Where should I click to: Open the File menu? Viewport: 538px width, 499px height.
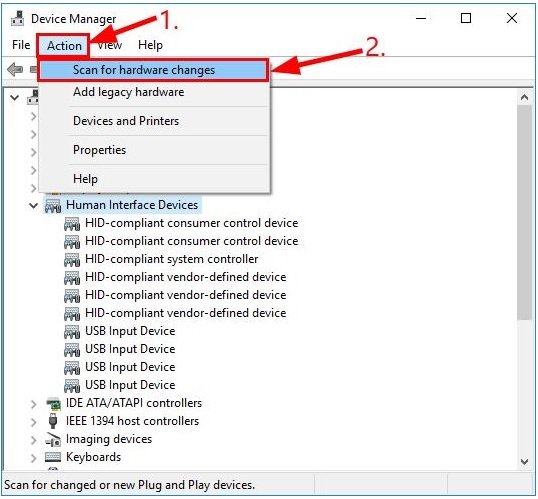pyautogui.click(x=21, y=45)
